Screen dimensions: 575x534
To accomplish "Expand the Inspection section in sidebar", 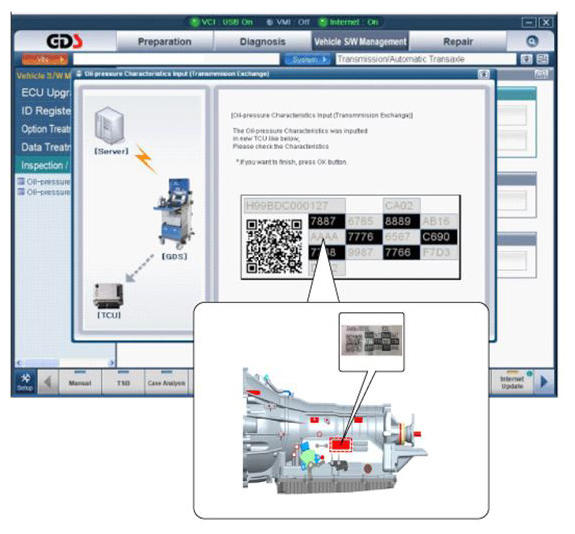I will click(x=44, y=165).
